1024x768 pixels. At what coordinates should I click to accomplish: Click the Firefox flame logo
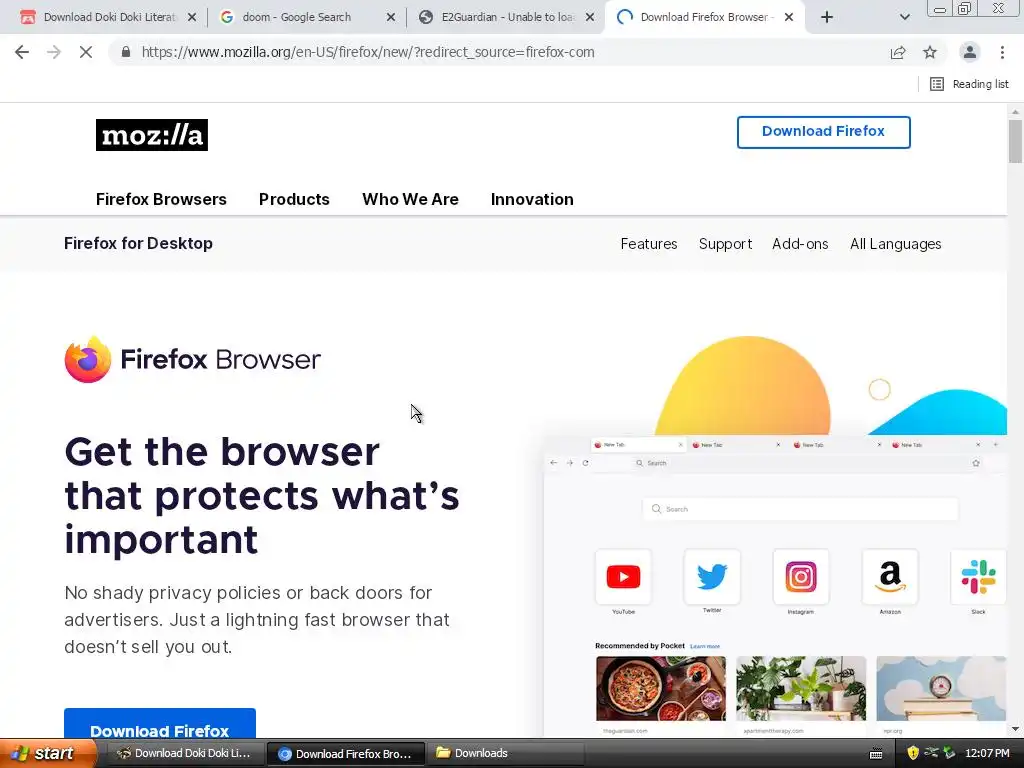(88, 359)
